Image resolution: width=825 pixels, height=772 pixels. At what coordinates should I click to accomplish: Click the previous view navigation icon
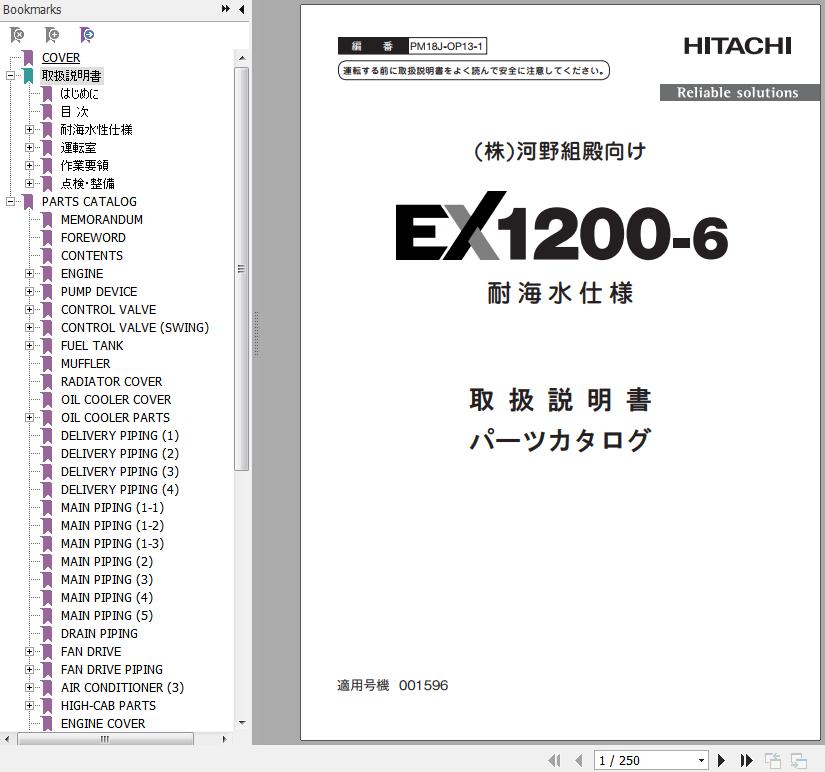tap(772, 760)
